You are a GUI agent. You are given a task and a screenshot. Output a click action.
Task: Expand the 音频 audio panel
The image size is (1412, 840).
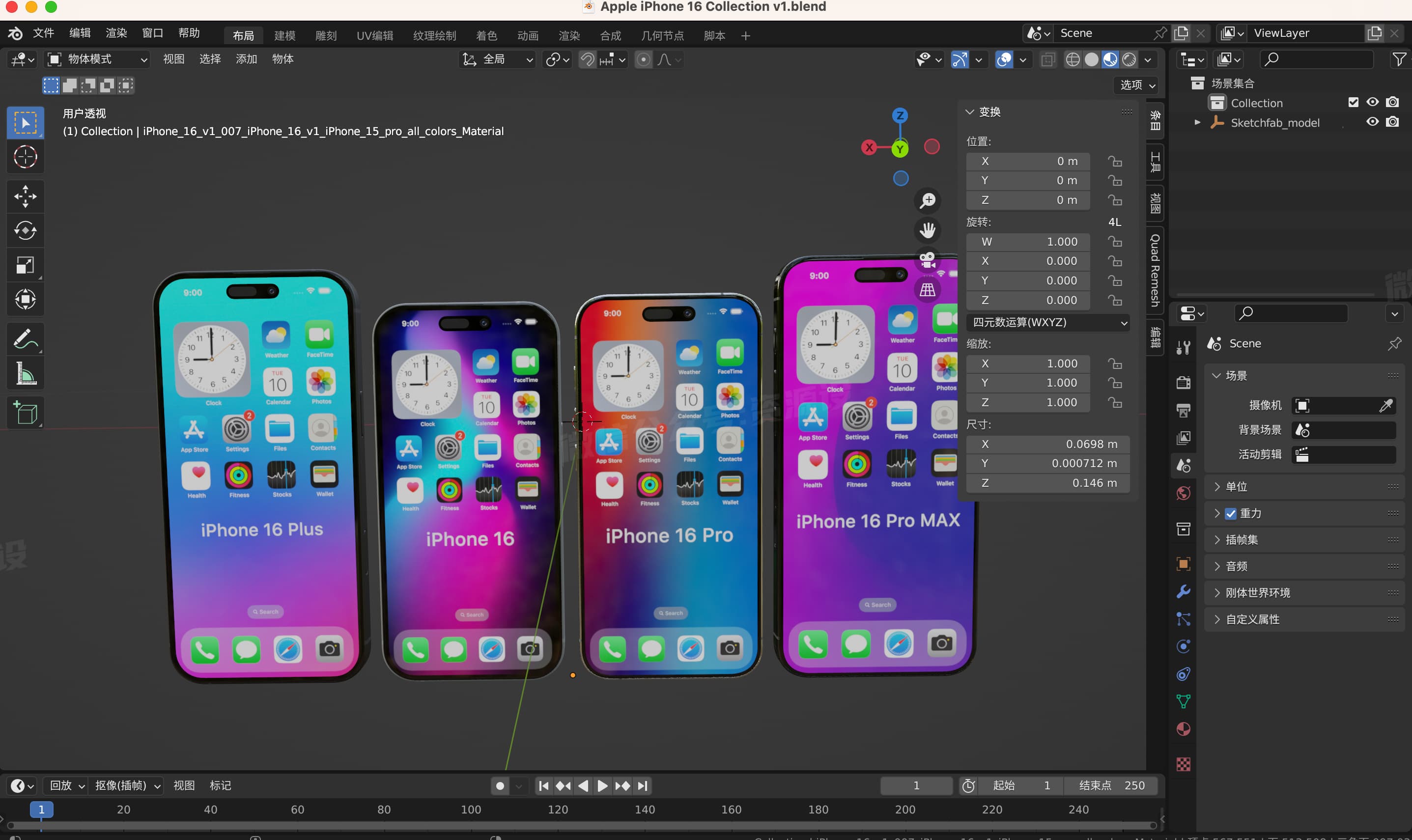click(1304, 566)
